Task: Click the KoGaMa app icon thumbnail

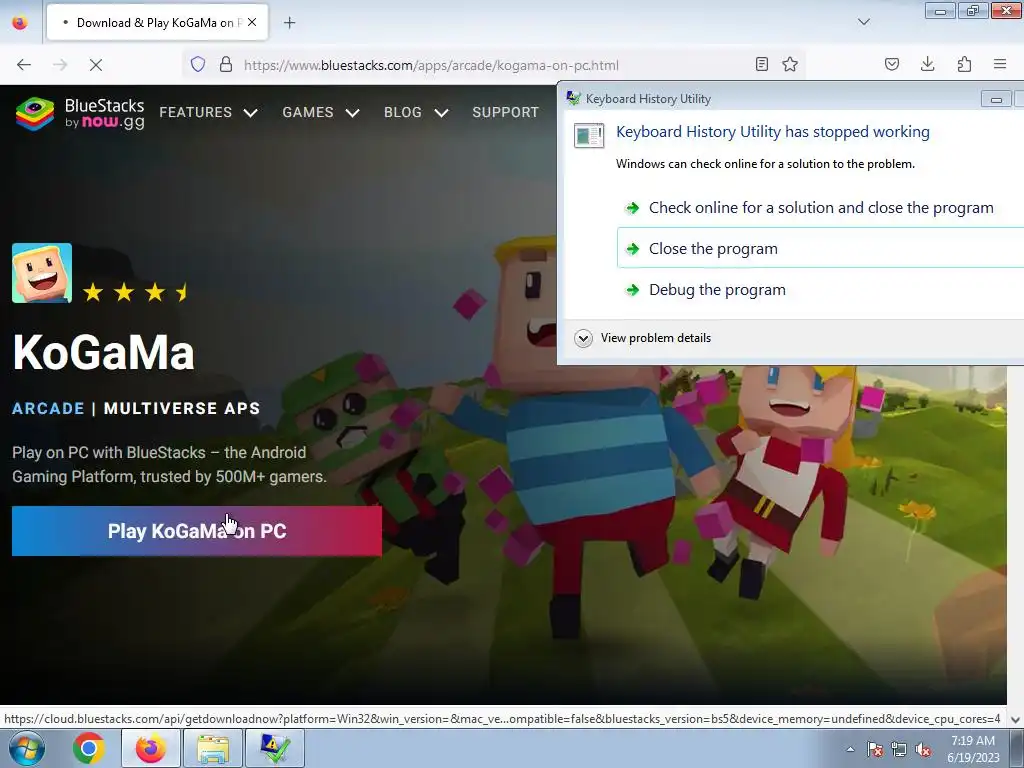Action: [x=42, y=273]
